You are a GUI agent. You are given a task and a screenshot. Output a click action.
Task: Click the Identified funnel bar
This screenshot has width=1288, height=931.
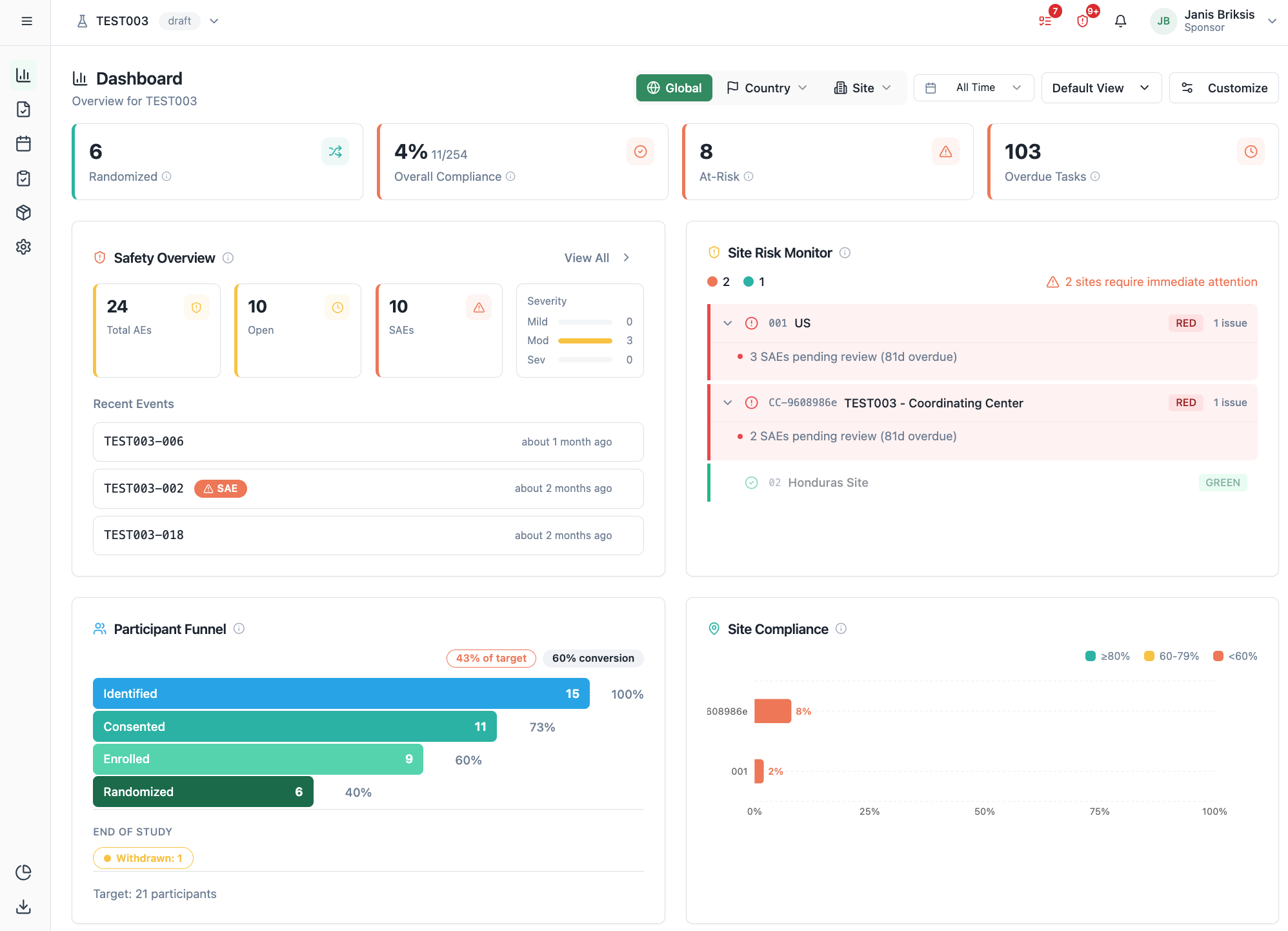click(341, 693)
